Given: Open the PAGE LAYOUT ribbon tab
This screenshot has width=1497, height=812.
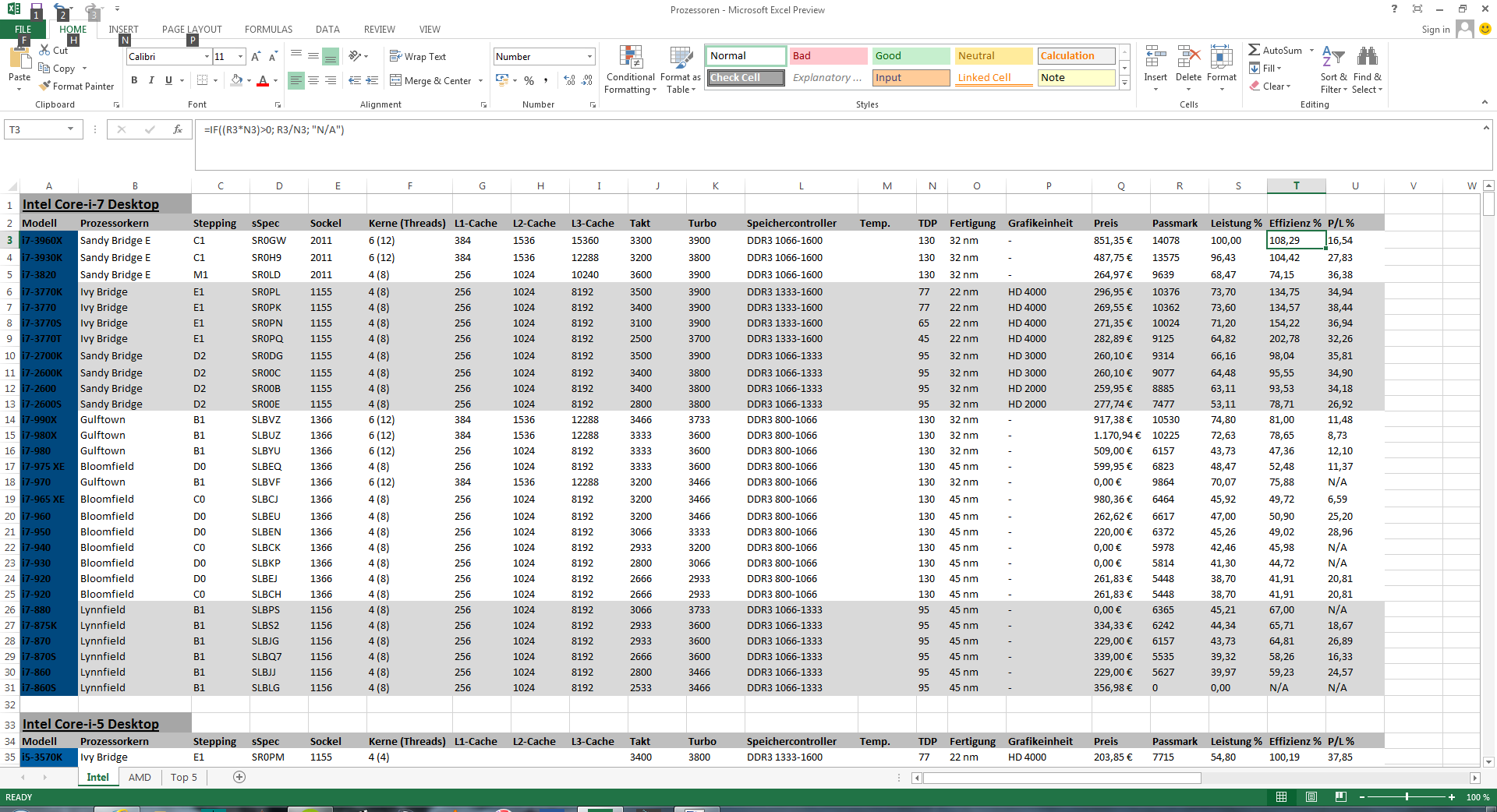Looking at the screenshot, I should click(x=192, y=30).
